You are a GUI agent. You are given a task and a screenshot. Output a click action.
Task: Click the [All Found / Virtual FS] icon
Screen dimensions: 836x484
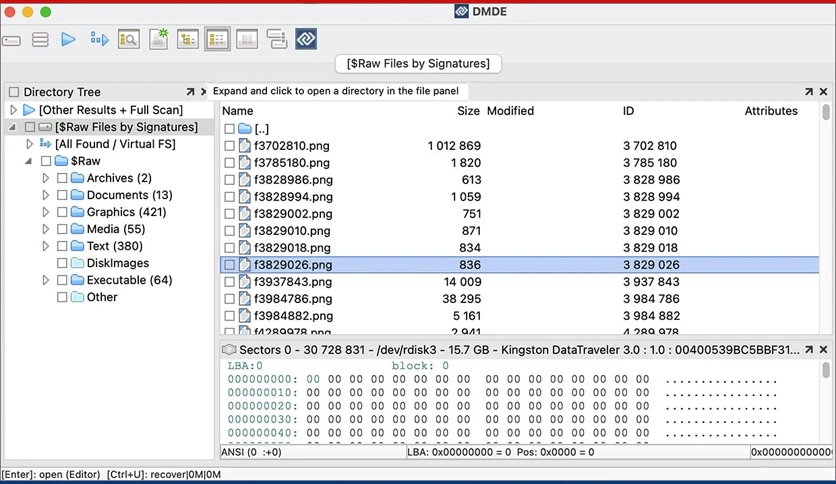45,143
